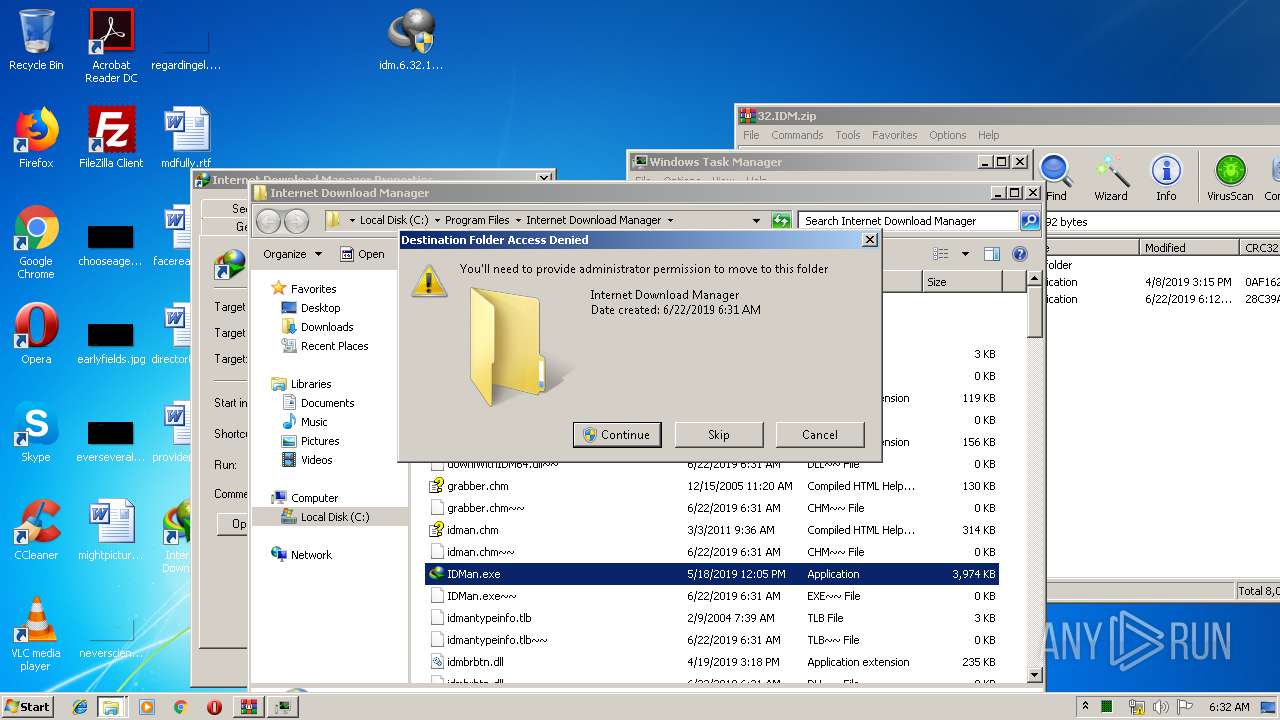Click the Search Internet Download Manager field
The width and height of the screenshot is (1280, 720).
908,221
